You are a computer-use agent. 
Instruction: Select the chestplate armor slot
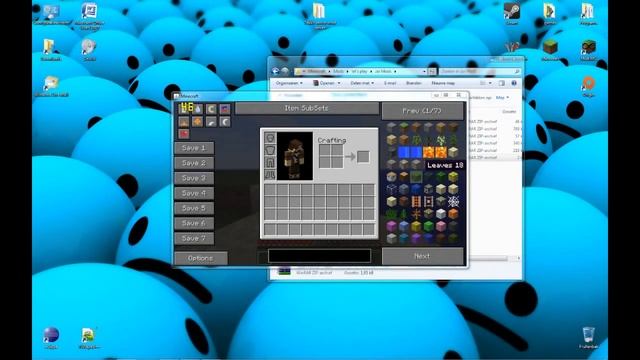270,150
